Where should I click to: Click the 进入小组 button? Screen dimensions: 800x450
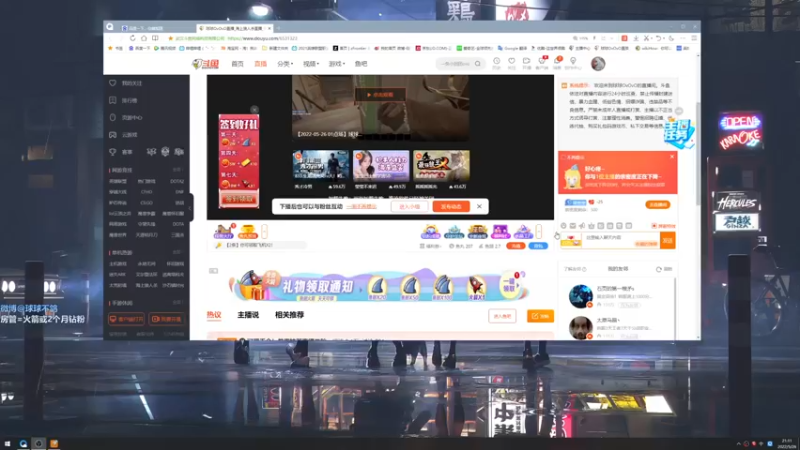[x=410, y=207]
